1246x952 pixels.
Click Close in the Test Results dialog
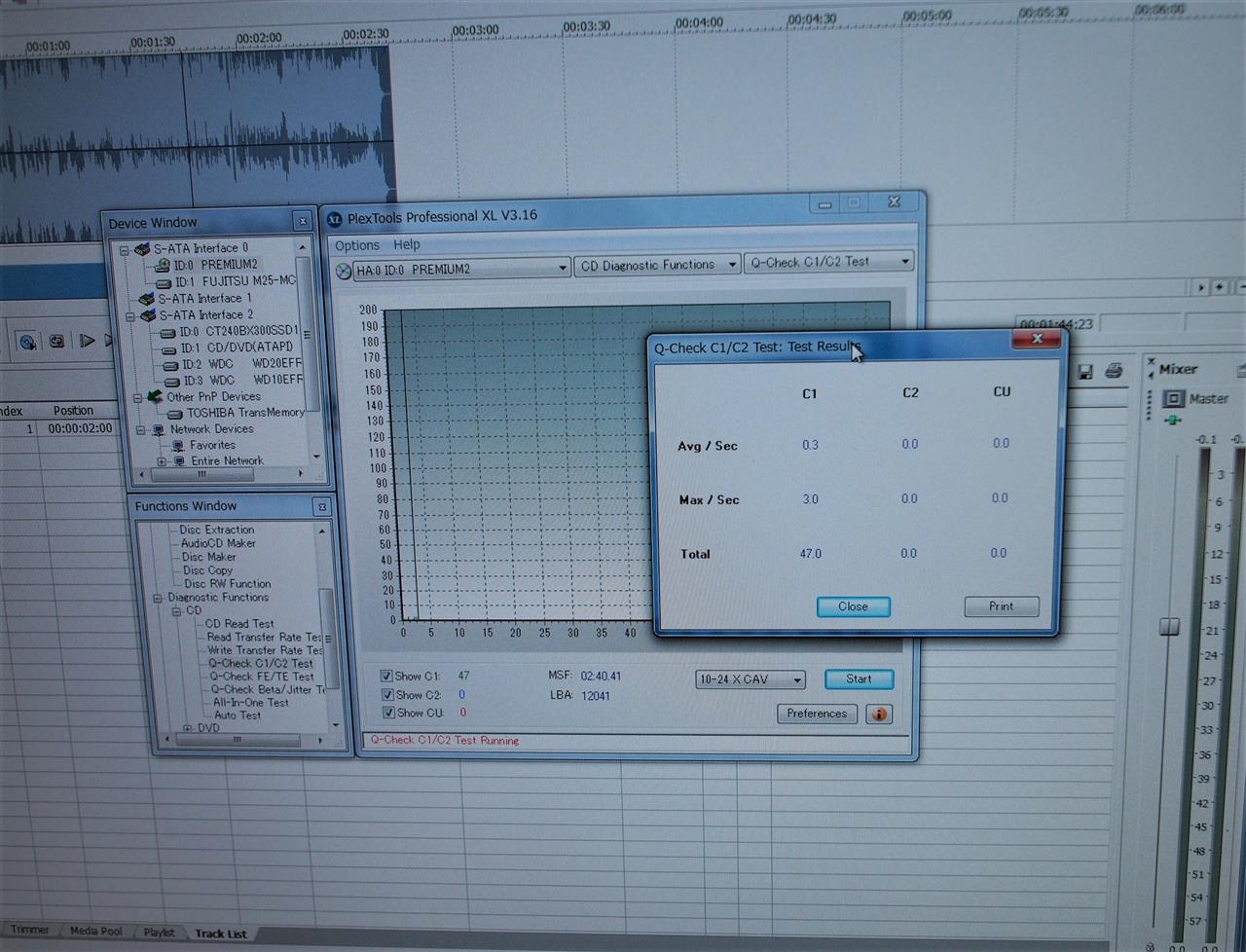pos(853,606)
